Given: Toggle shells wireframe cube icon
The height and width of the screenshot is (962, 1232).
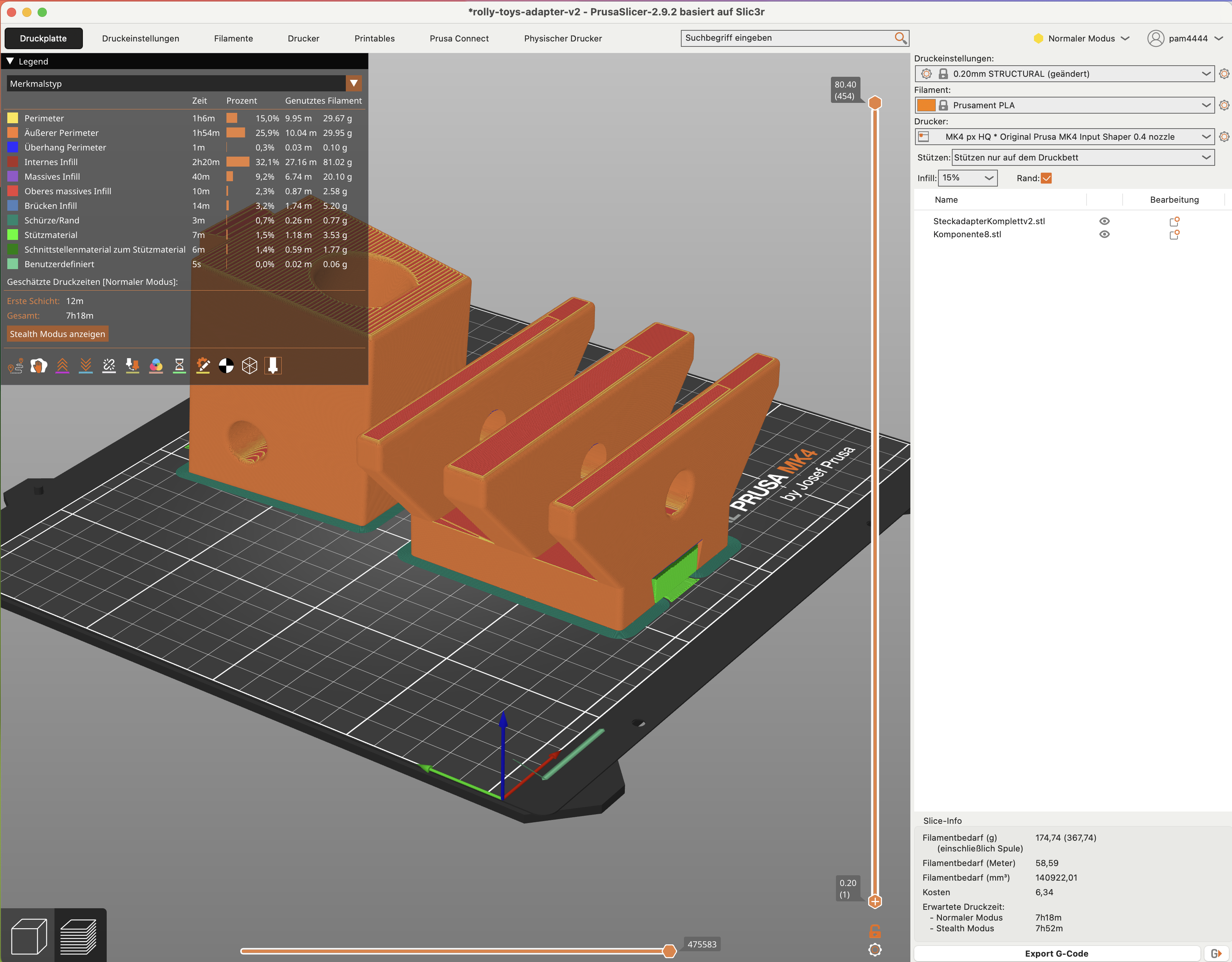Looking at the screenshot, I should [249, 366].
